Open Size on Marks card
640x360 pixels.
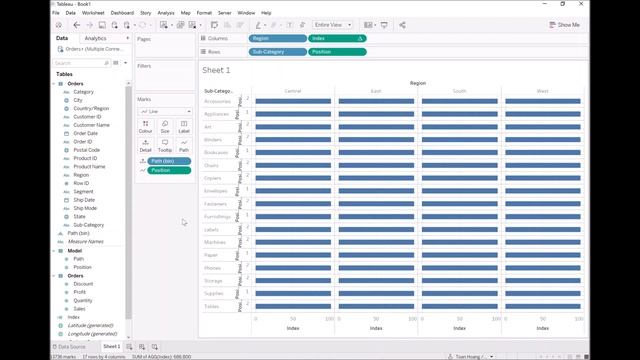point(165,127)
